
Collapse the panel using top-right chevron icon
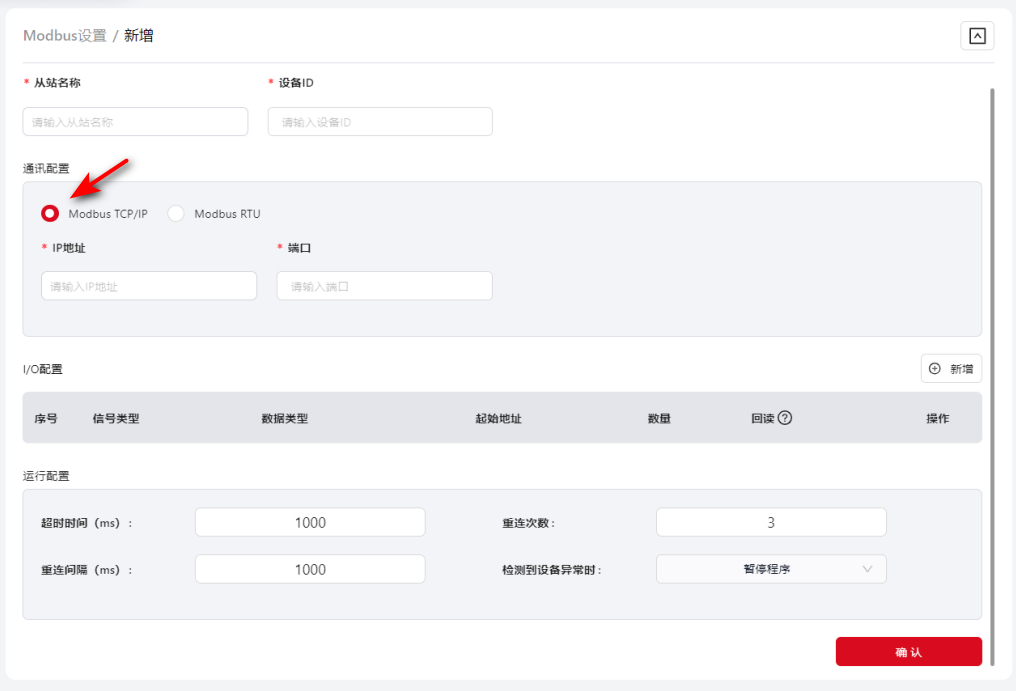point(977,36)
